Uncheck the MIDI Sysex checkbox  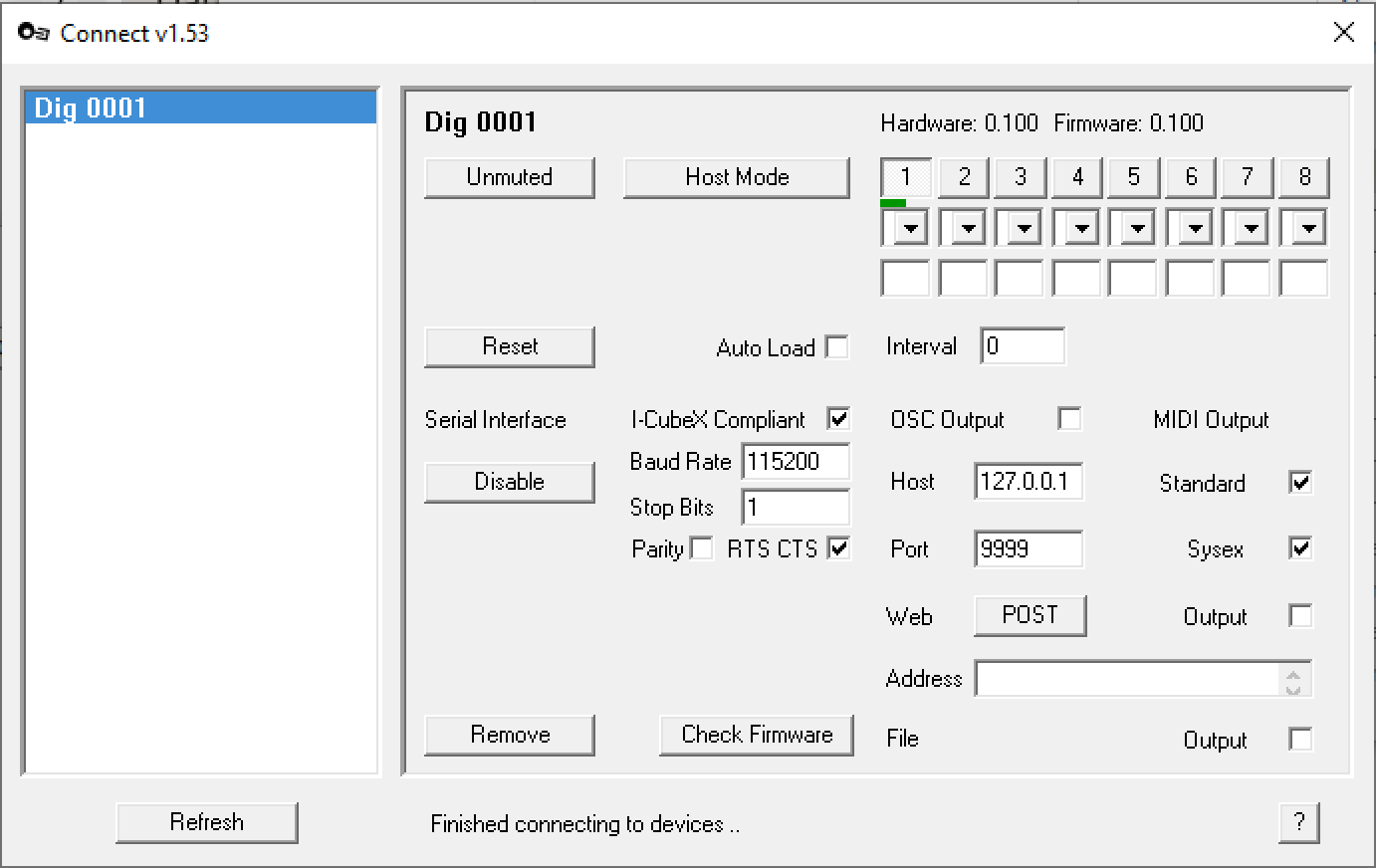(x=1300, y=548)
